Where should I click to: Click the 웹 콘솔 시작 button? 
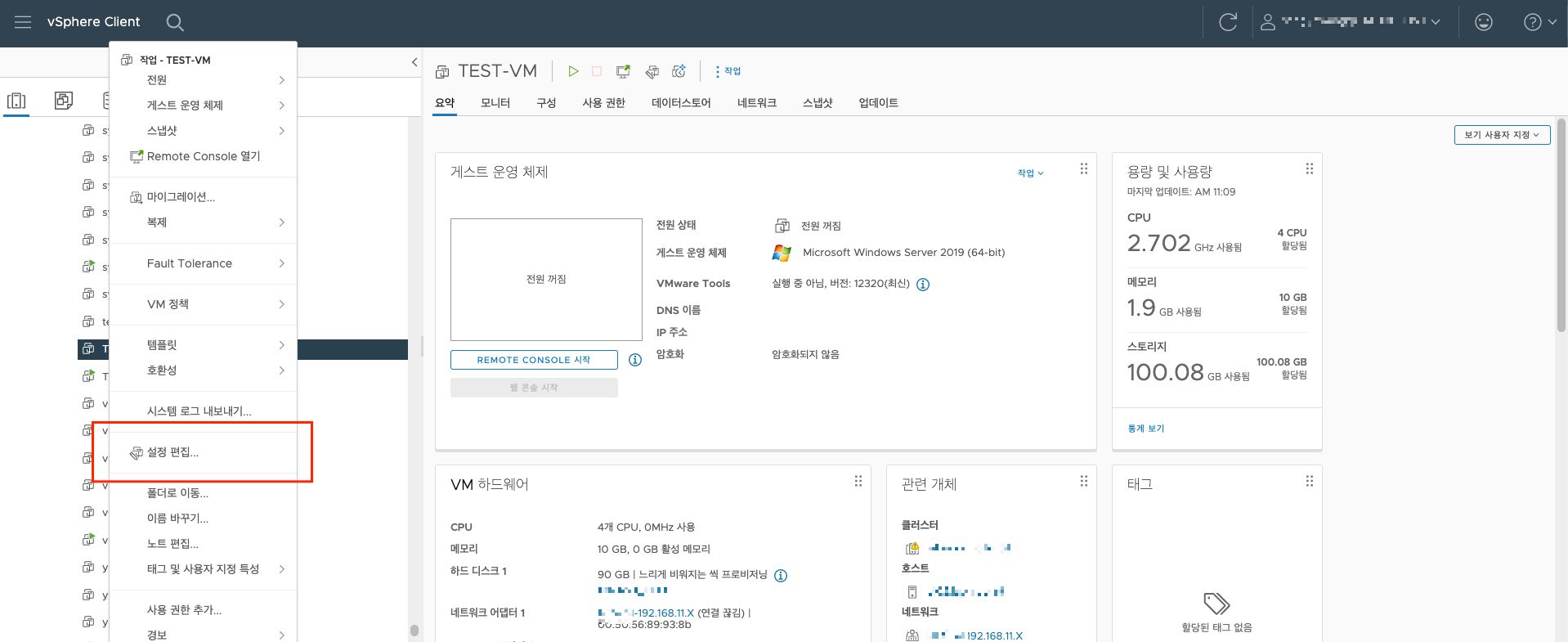click(534, 388)
